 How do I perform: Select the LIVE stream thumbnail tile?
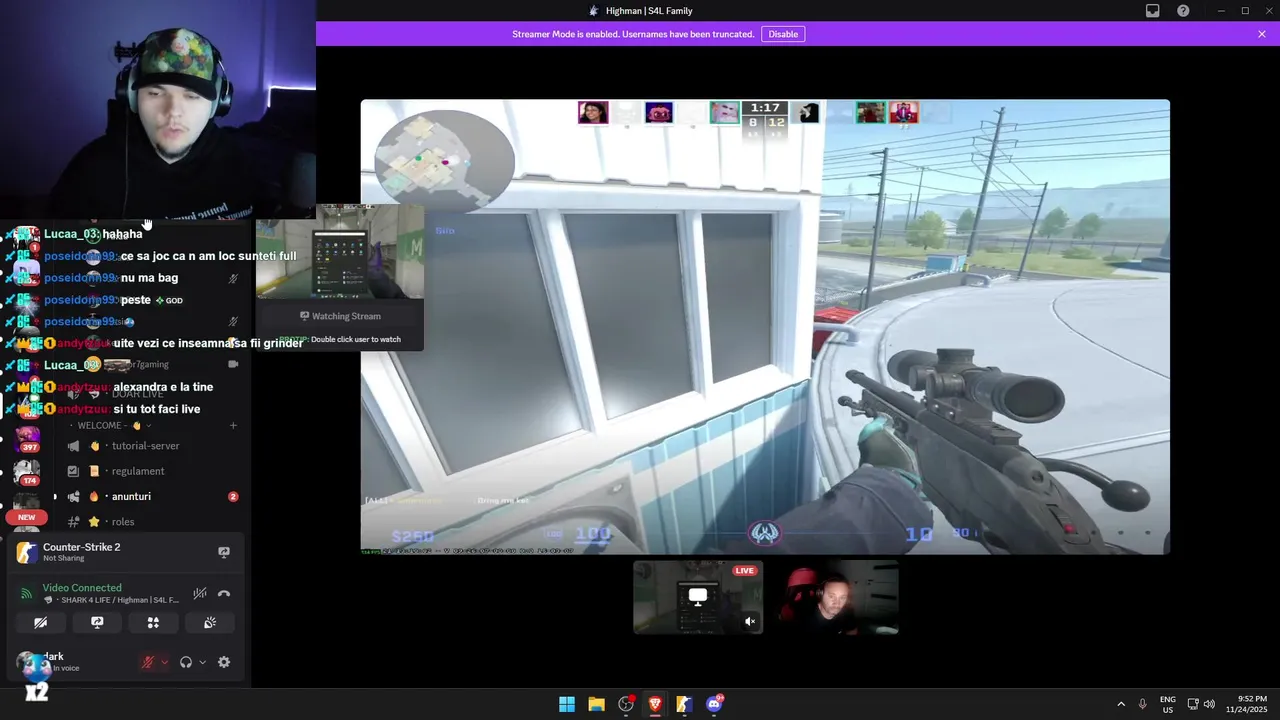click(698, 597)
